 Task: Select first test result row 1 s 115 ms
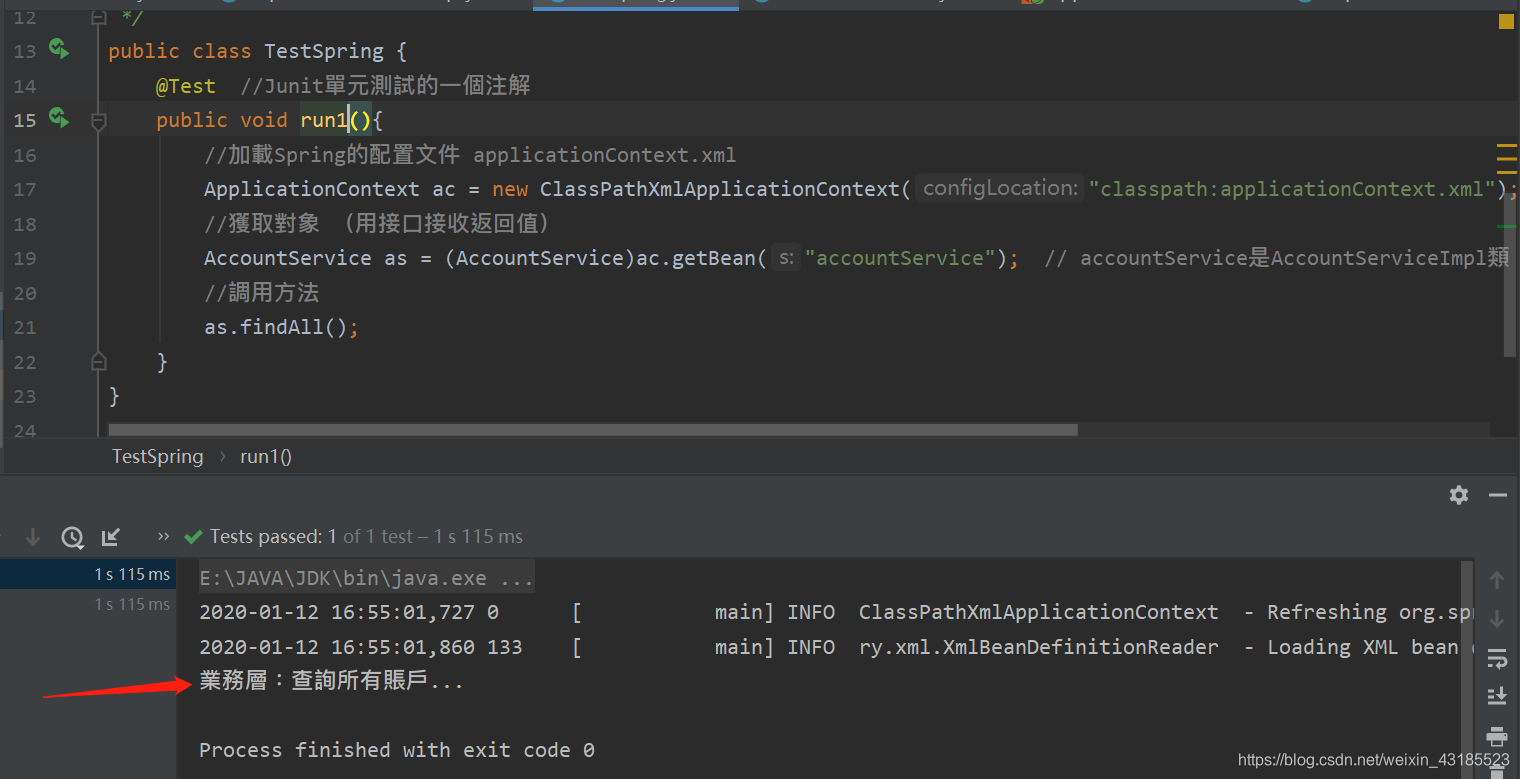tap(87, 574)
